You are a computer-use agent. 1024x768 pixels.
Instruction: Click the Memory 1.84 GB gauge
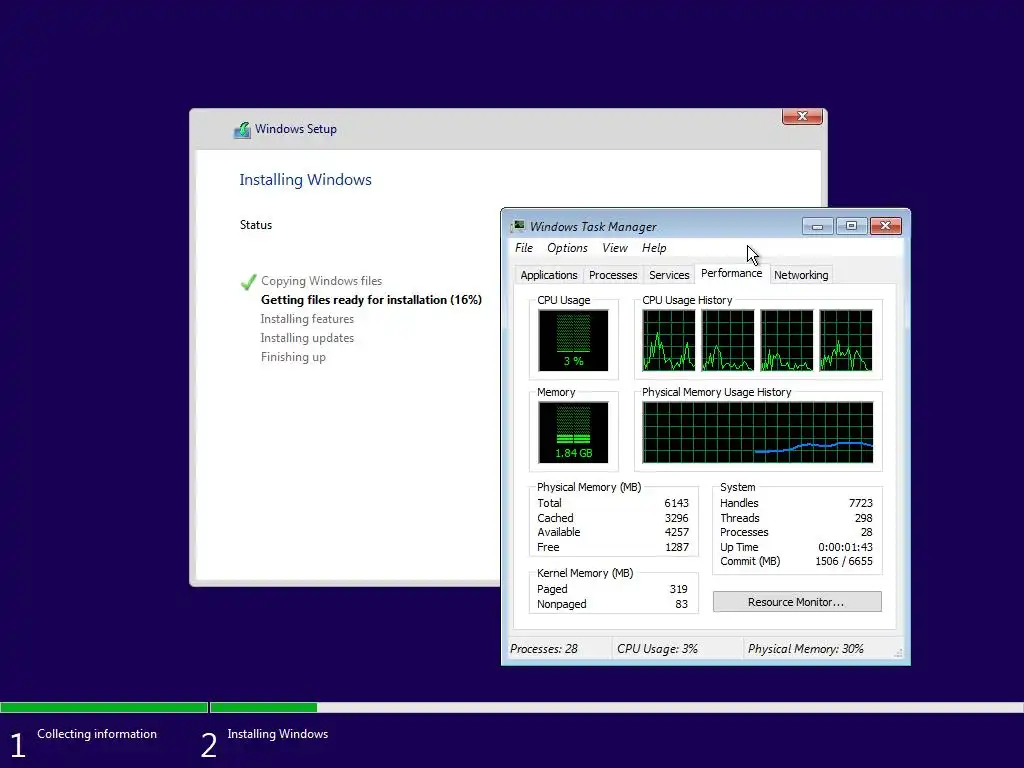[x=573, y=432]
